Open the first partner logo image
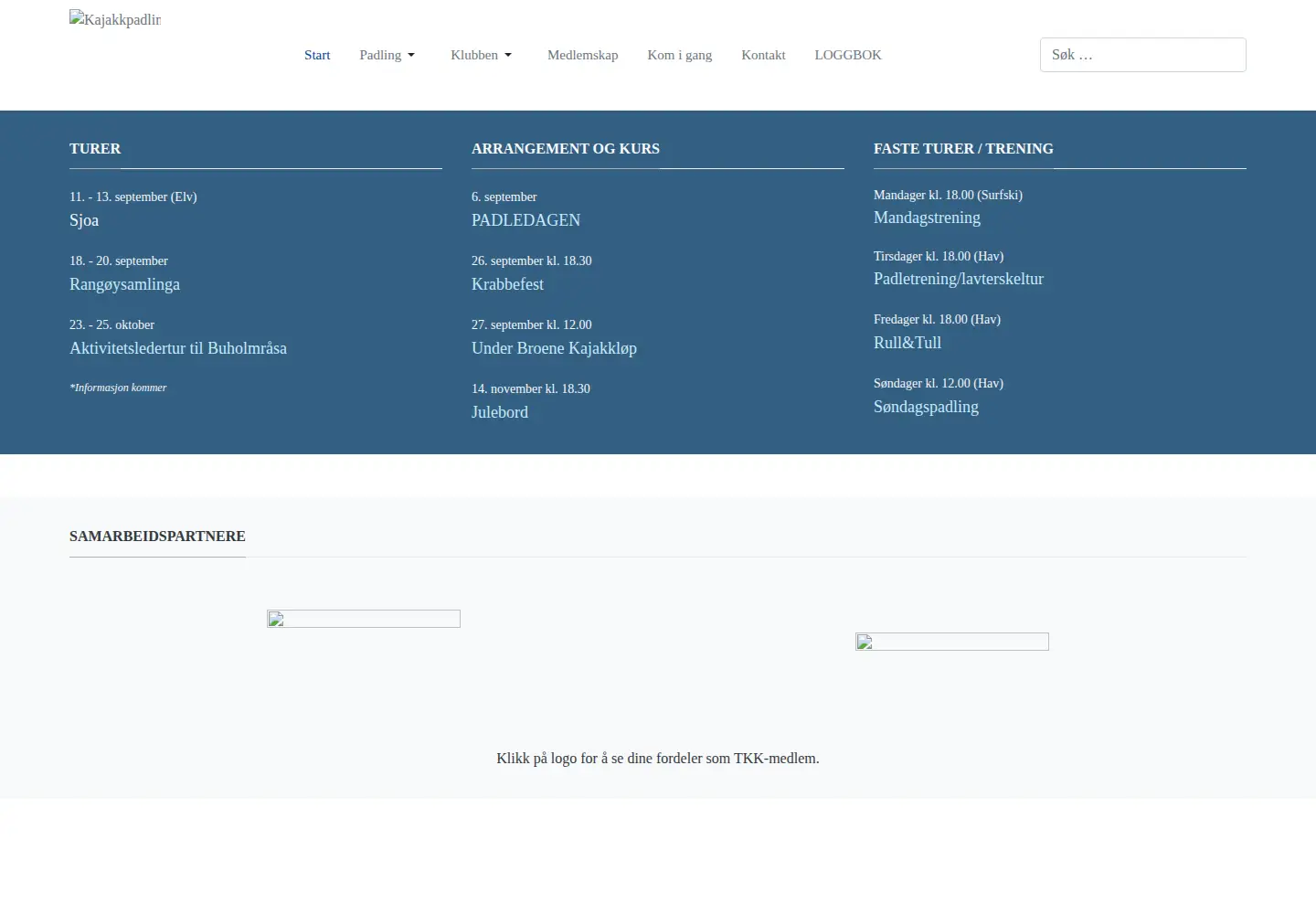Screen dimensions: 1316x914 364,619
